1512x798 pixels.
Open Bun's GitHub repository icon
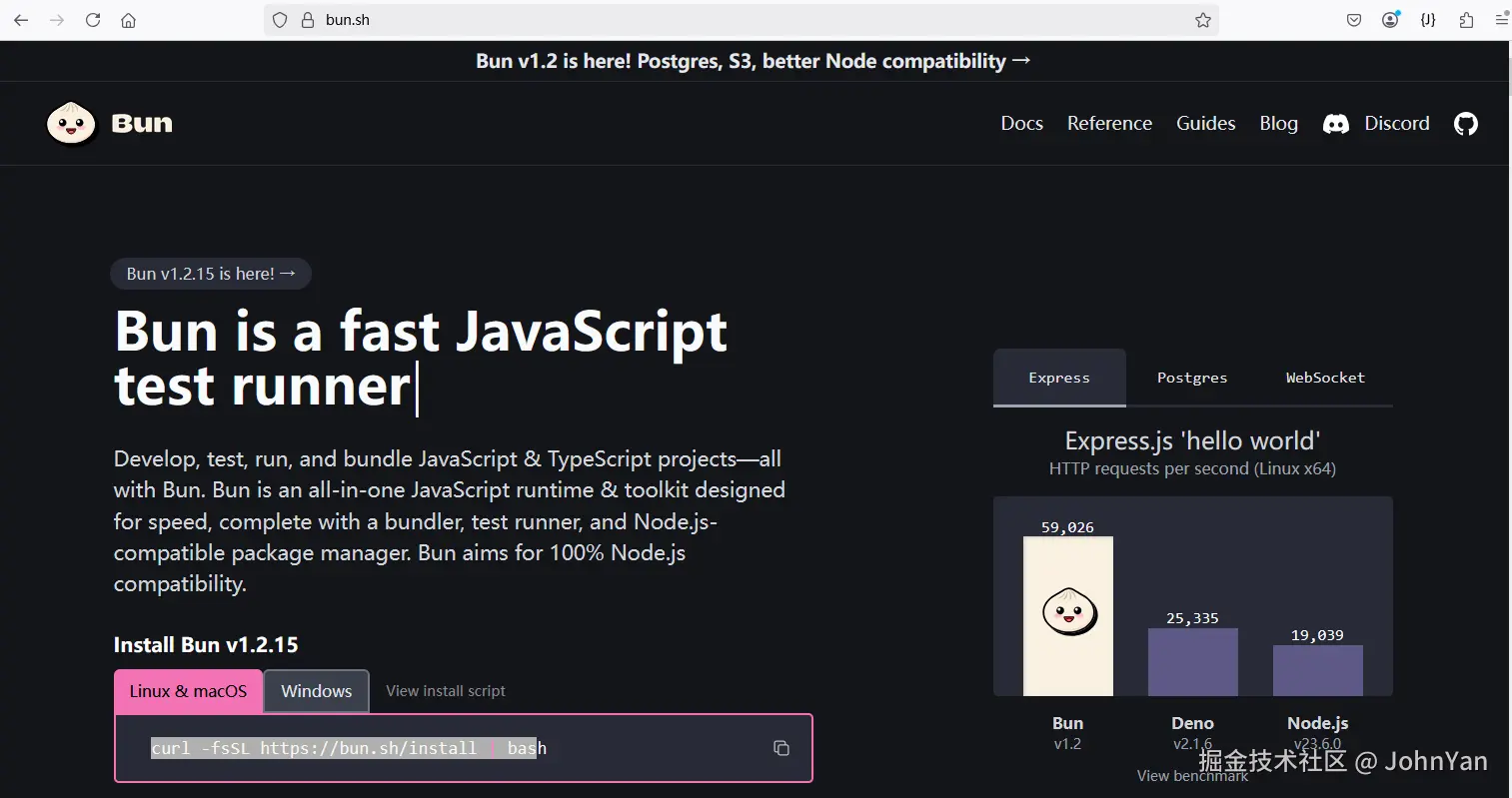tap(1466, 124)
